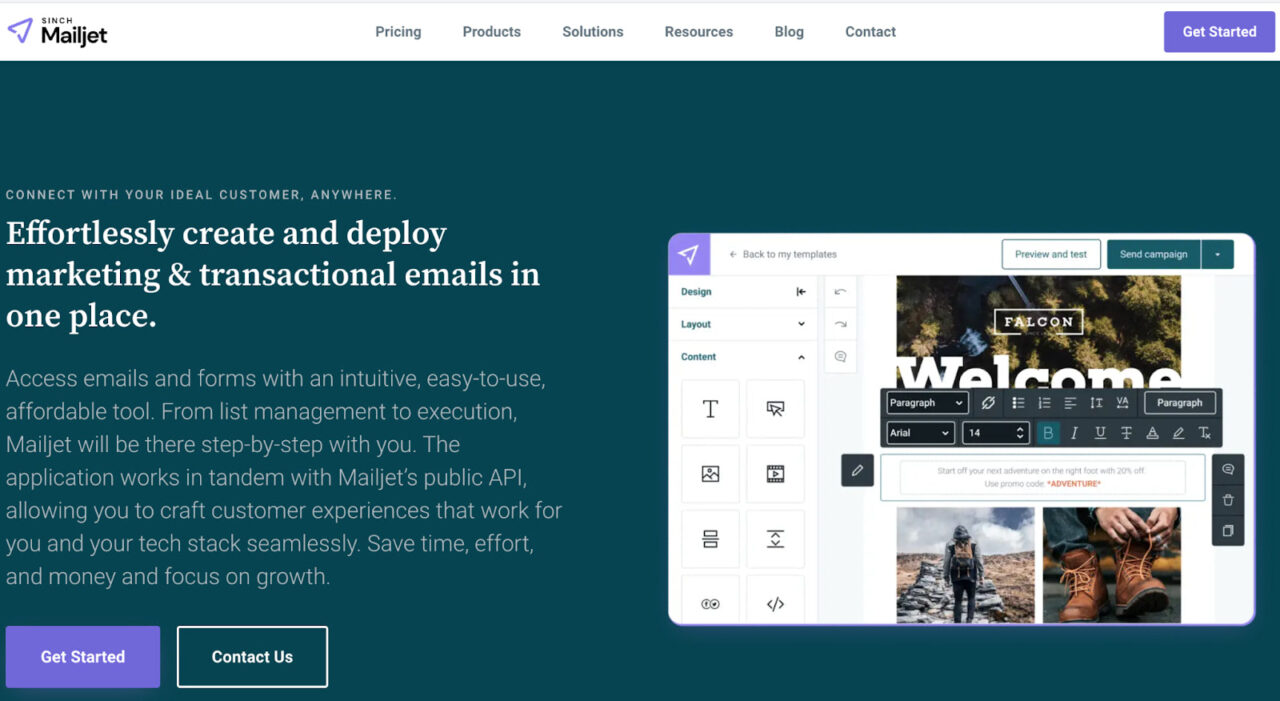Screen dimensions: 1280x701
Task: Go to the Blog page
Action: [x=789, y=32]
